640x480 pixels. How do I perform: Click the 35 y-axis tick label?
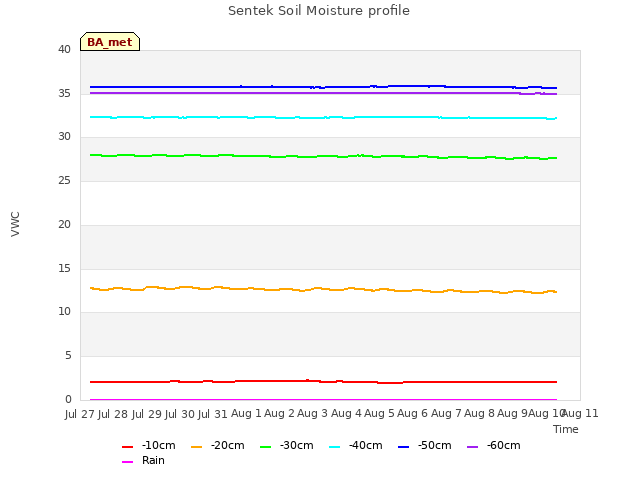tap(64, 93)
